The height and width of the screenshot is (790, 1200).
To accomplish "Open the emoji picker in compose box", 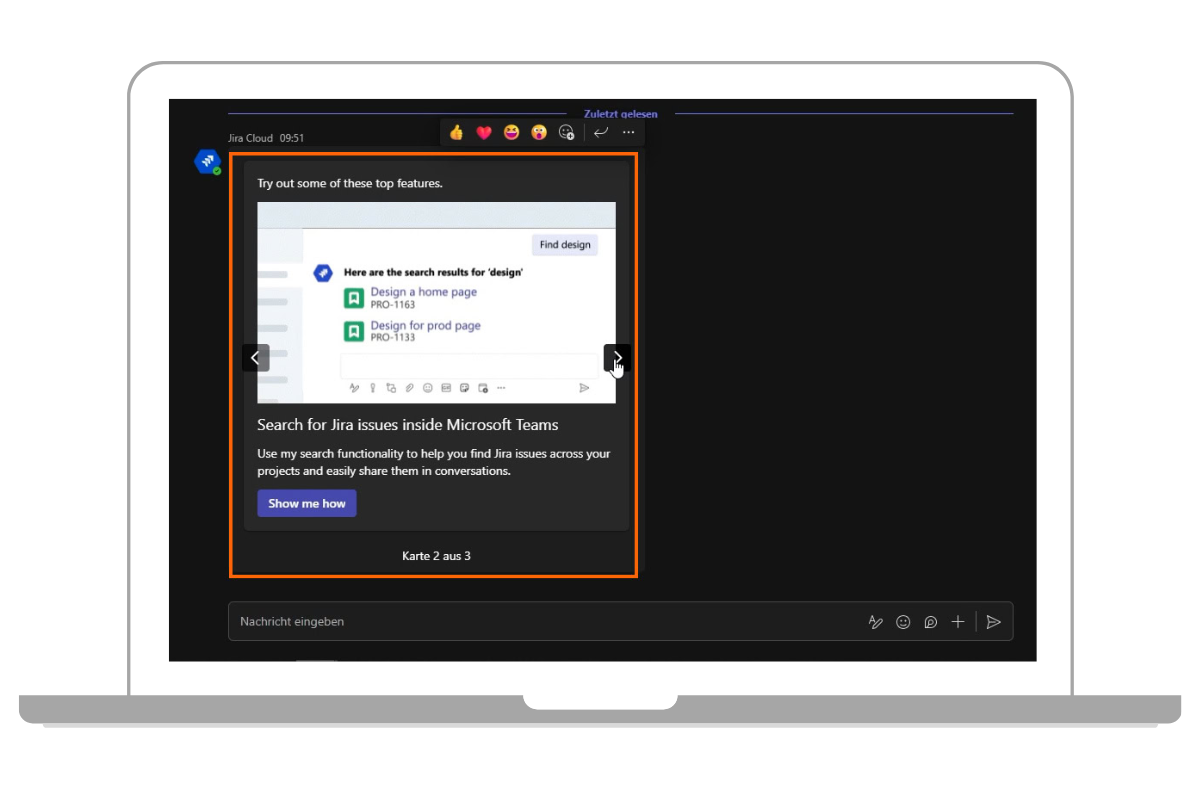I will coord(903,622).
